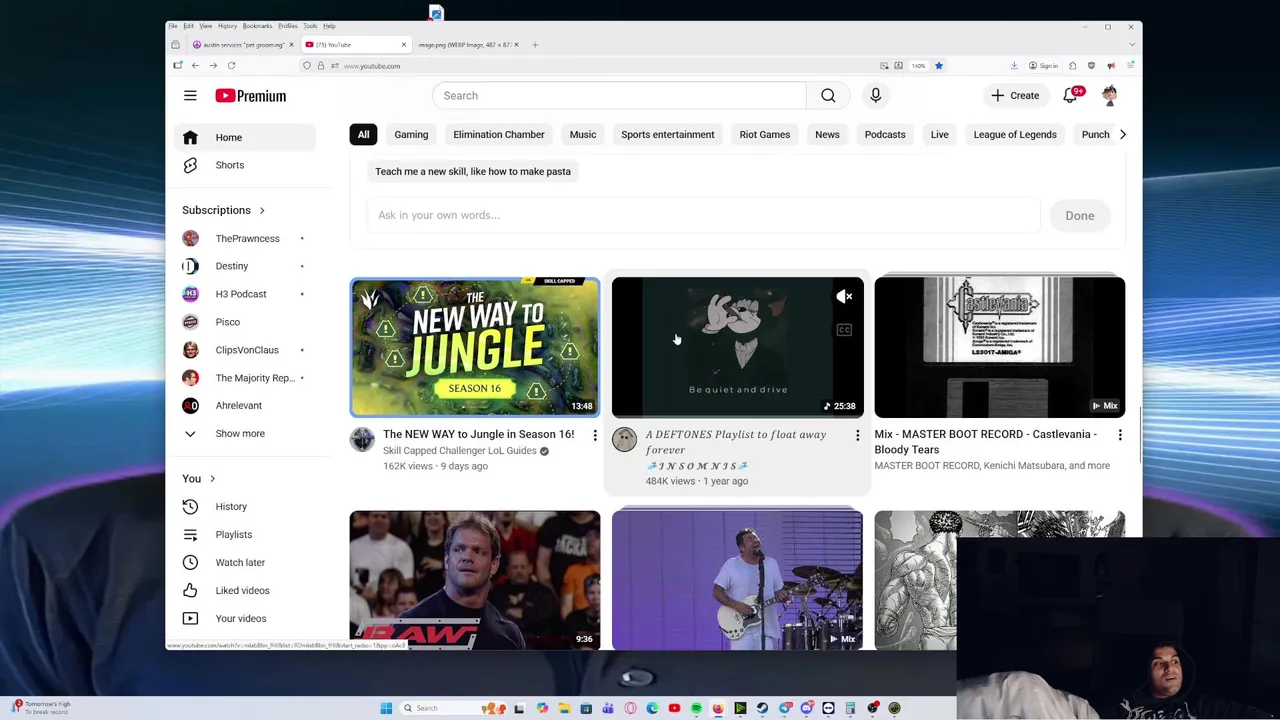Click the Ask in your own words field
The height and width of the screenshot is (720, 1280).
coord(703,215)
